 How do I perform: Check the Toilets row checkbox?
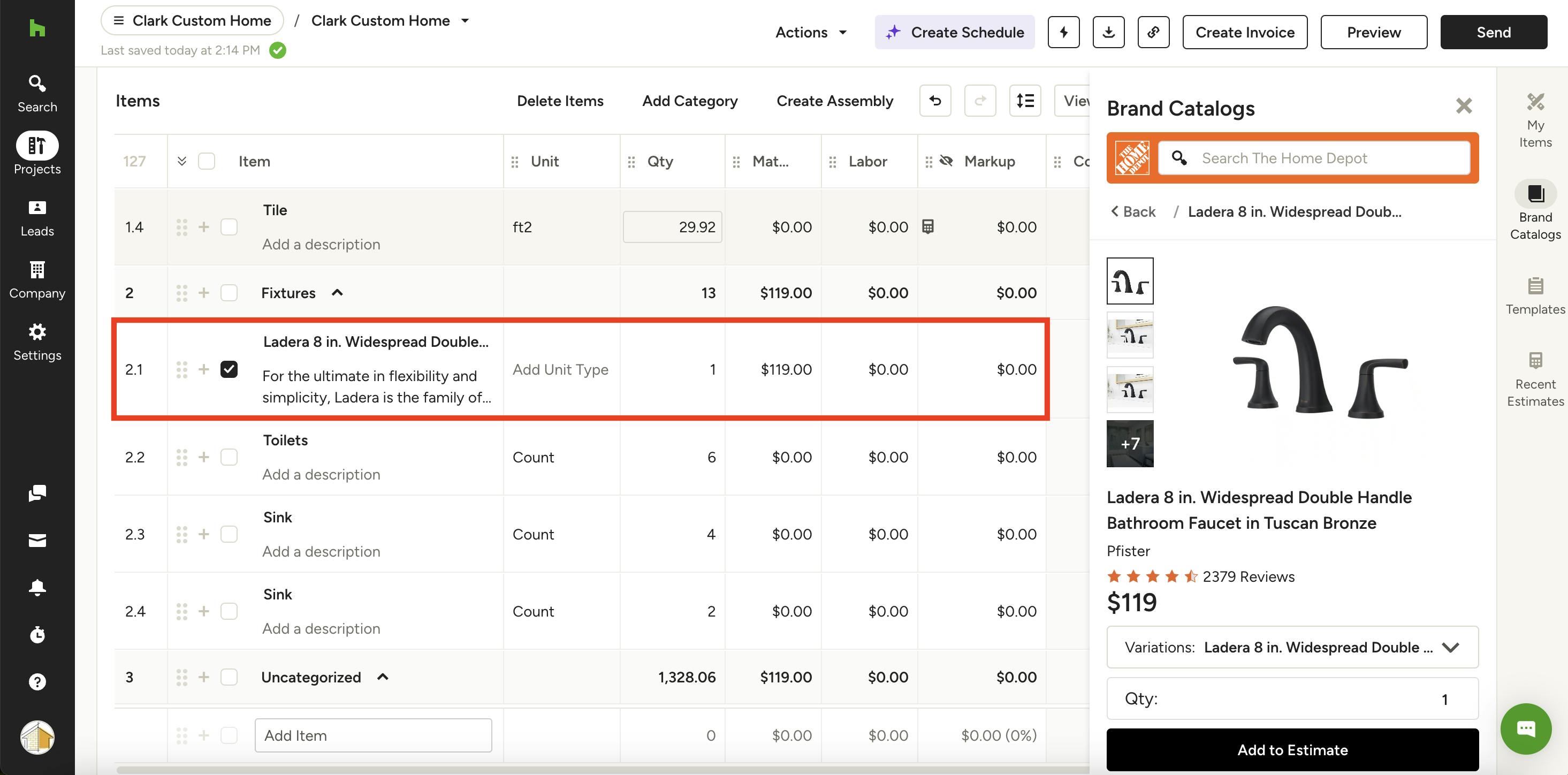229,457
